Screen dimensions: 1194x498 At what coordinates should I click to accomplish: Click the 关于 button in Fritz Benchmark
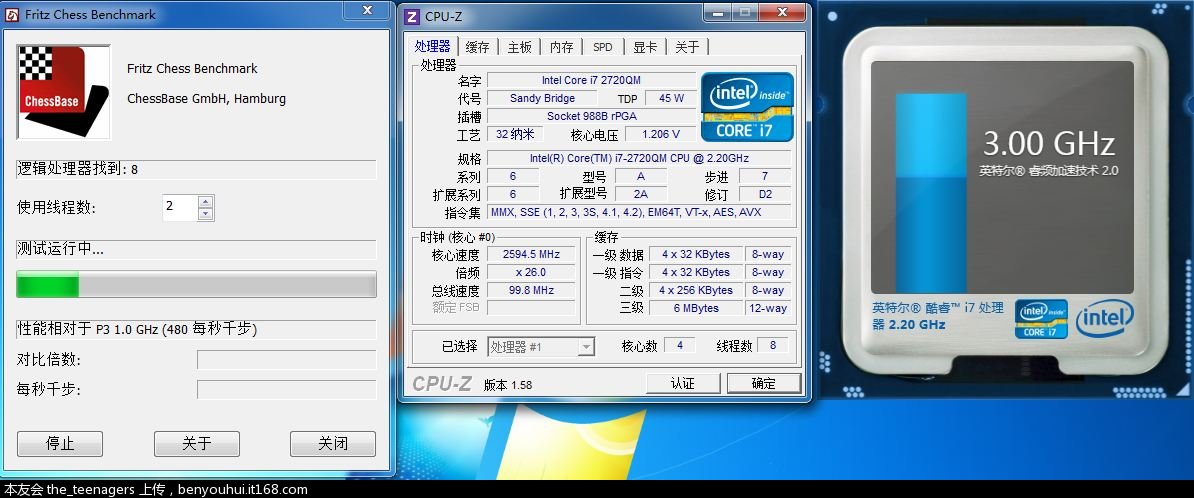[x=196, y=443]
